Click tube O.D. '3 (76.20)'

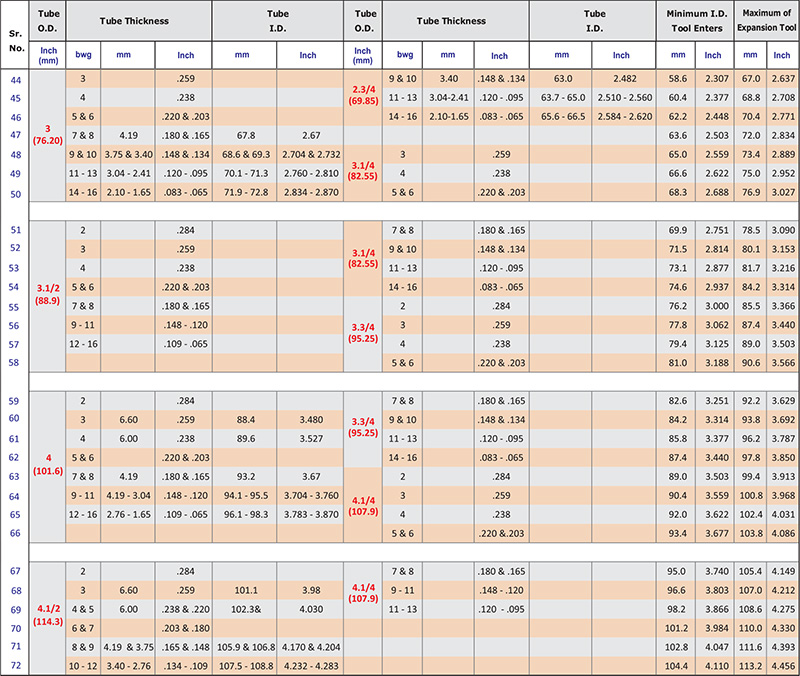pos(47,135)
